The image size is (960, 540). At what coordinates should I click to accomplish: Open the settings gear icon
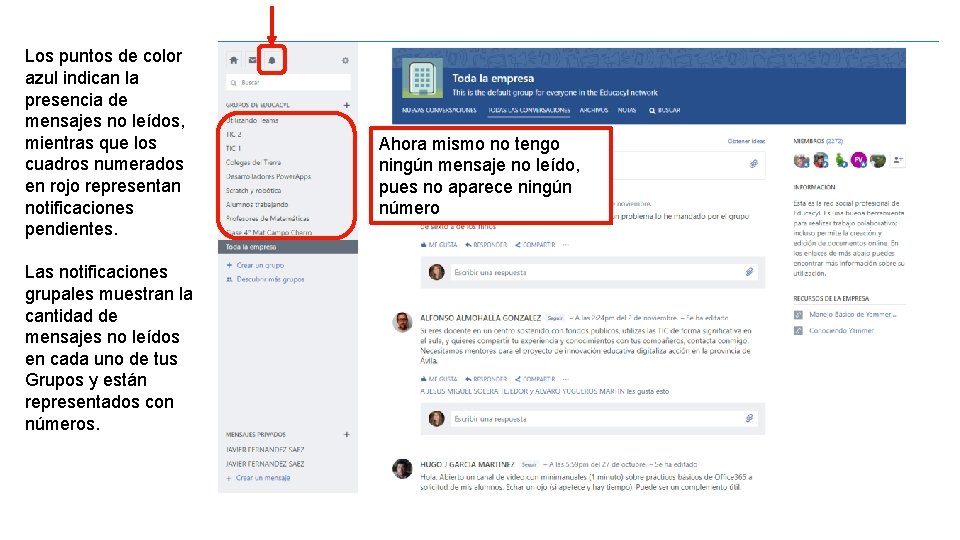(345, 61)
